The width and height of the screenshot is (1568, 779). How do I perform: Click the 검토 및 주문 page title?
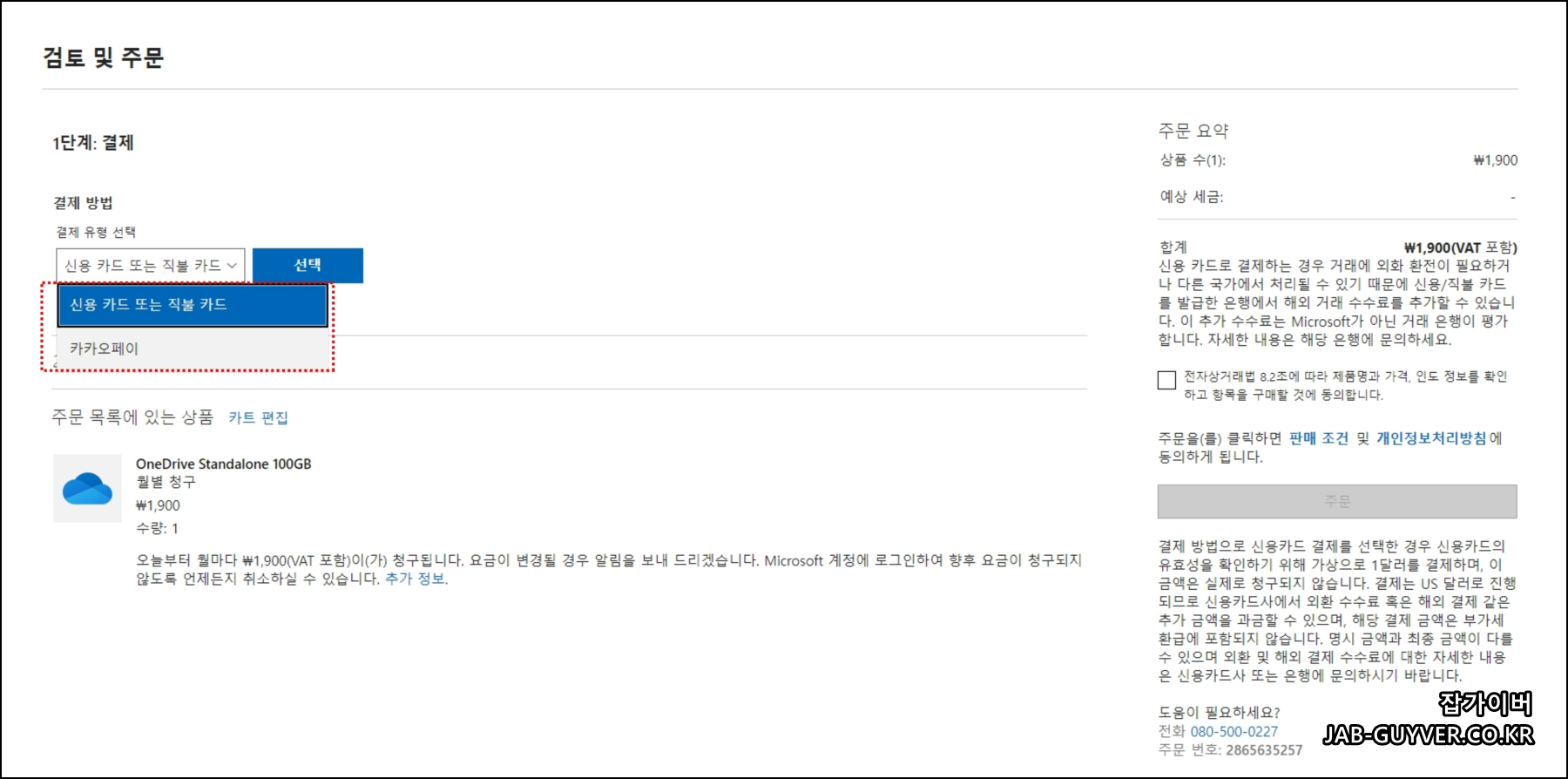tap(104, 58)
